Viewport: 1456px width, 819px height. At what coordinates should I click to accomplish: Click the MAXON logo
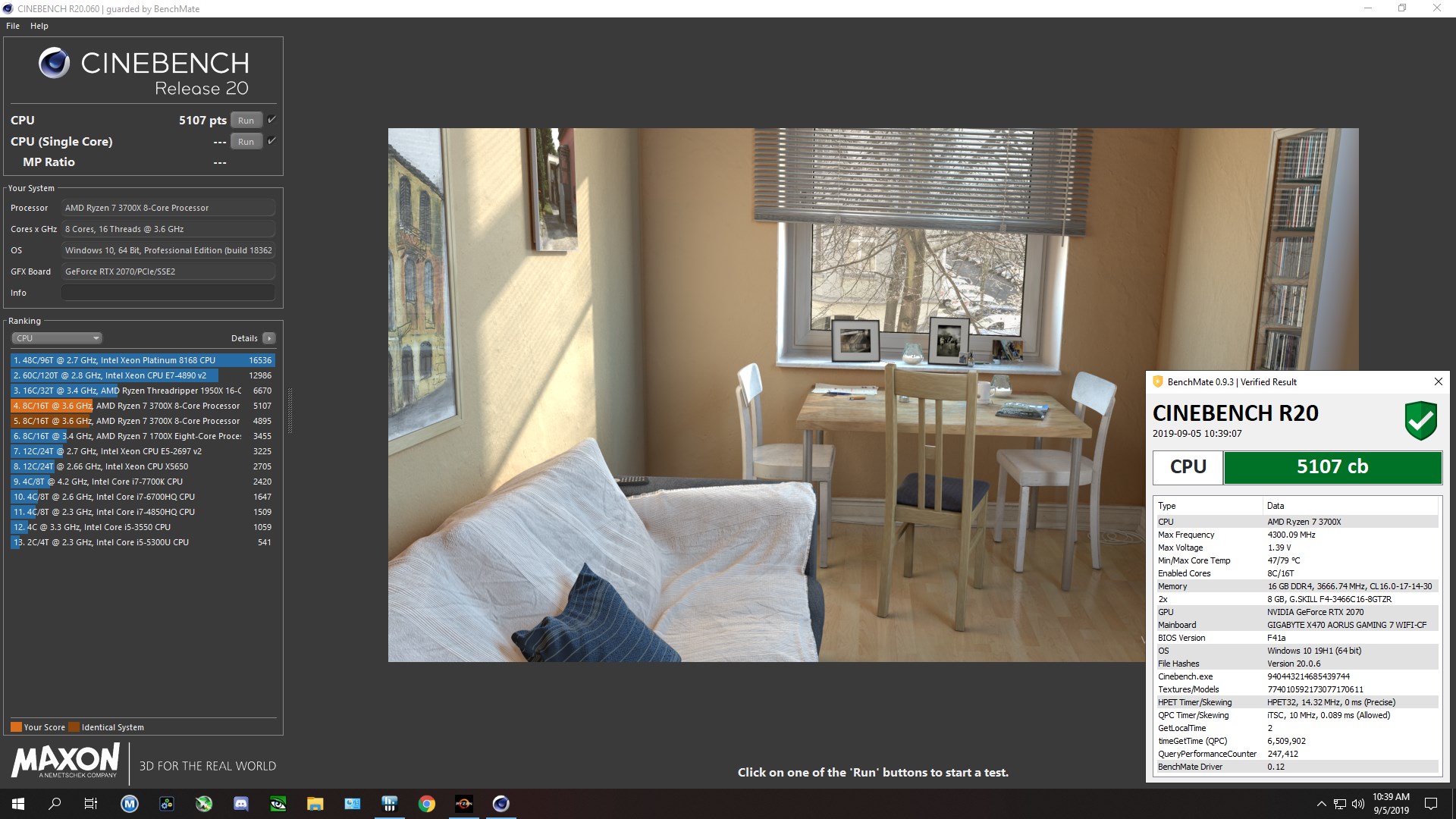point(65,761)
